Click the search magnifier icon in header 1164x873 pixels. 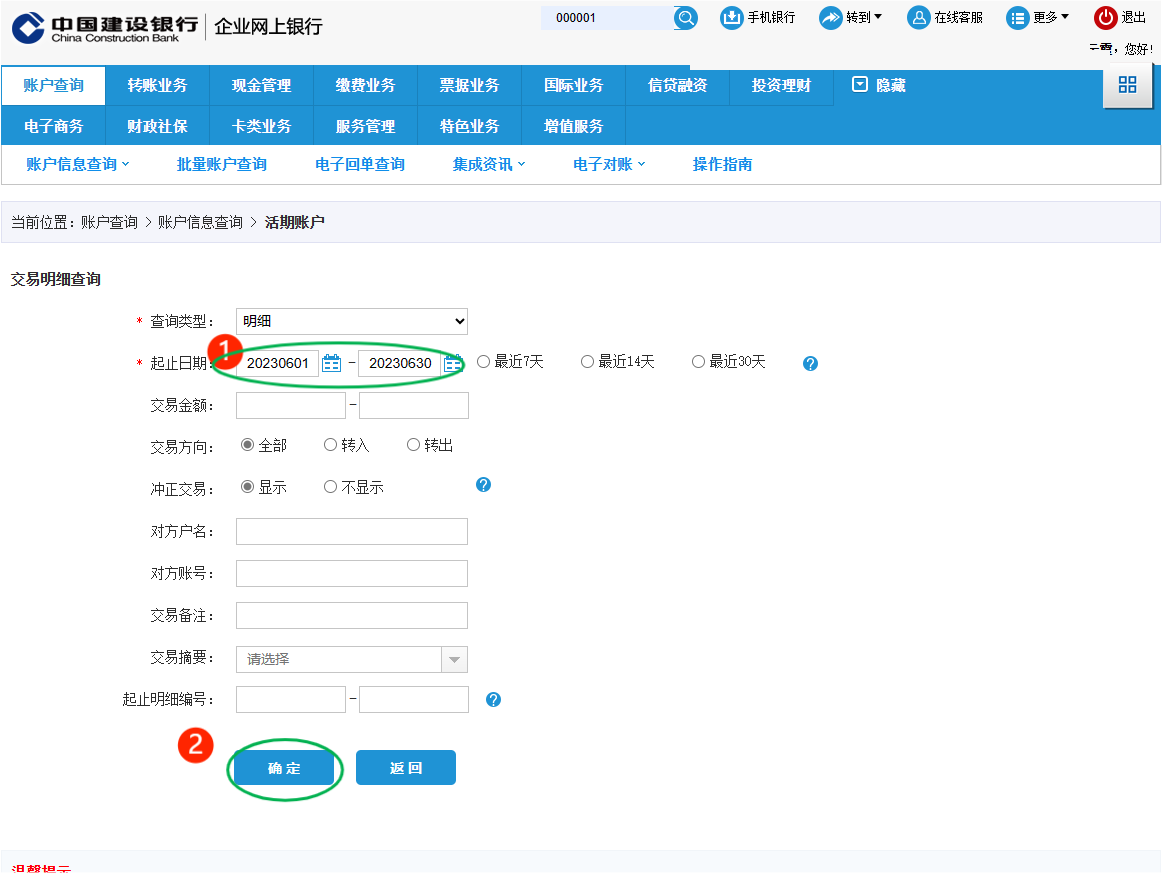[685, 18]
